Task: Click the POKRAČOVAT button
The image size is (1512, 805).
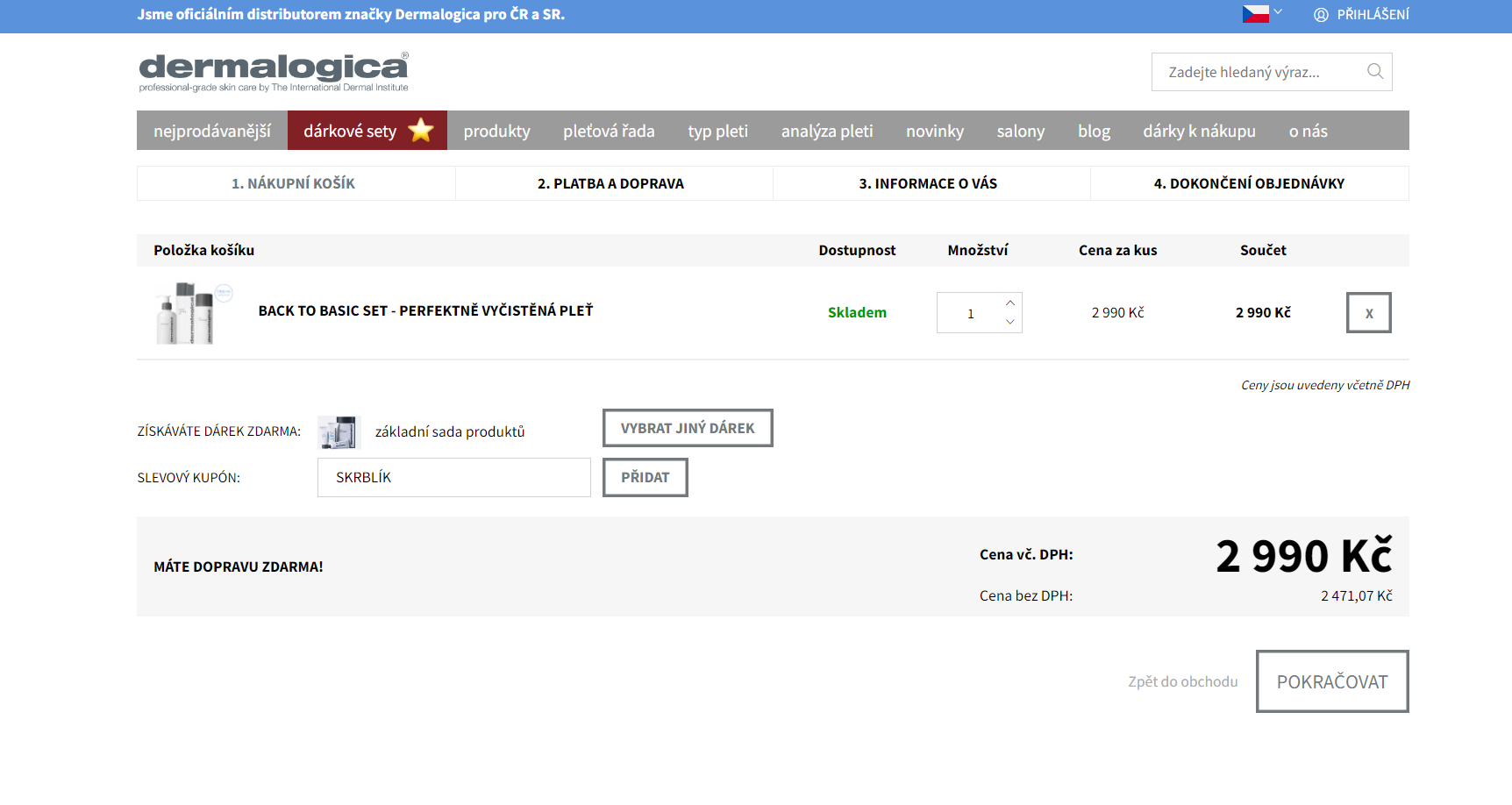Action: pyautogui.click(x=1332, y=681)
